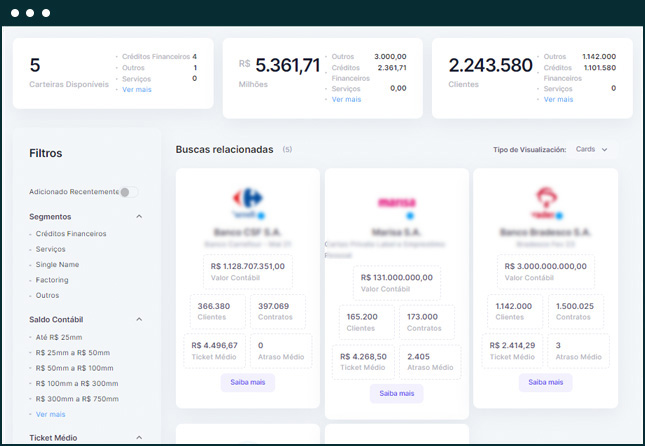
Task: Open Ver mais under Saldo Contábil filters
Action: [50, 414]
